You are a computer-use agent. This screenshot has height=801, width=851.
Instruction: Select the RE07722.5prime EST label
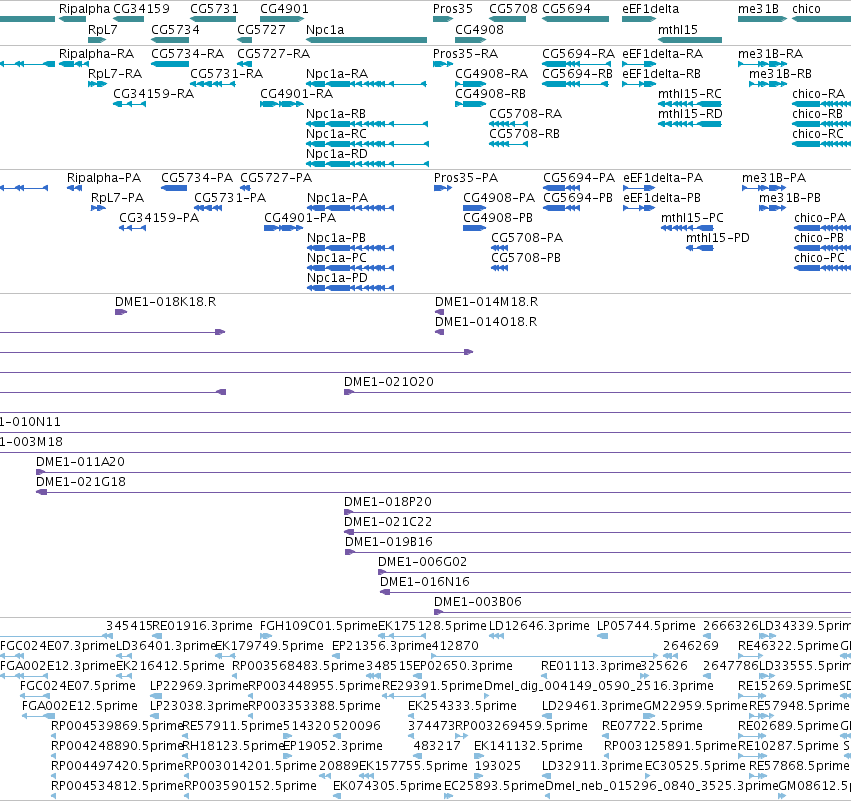pos(652,727)
